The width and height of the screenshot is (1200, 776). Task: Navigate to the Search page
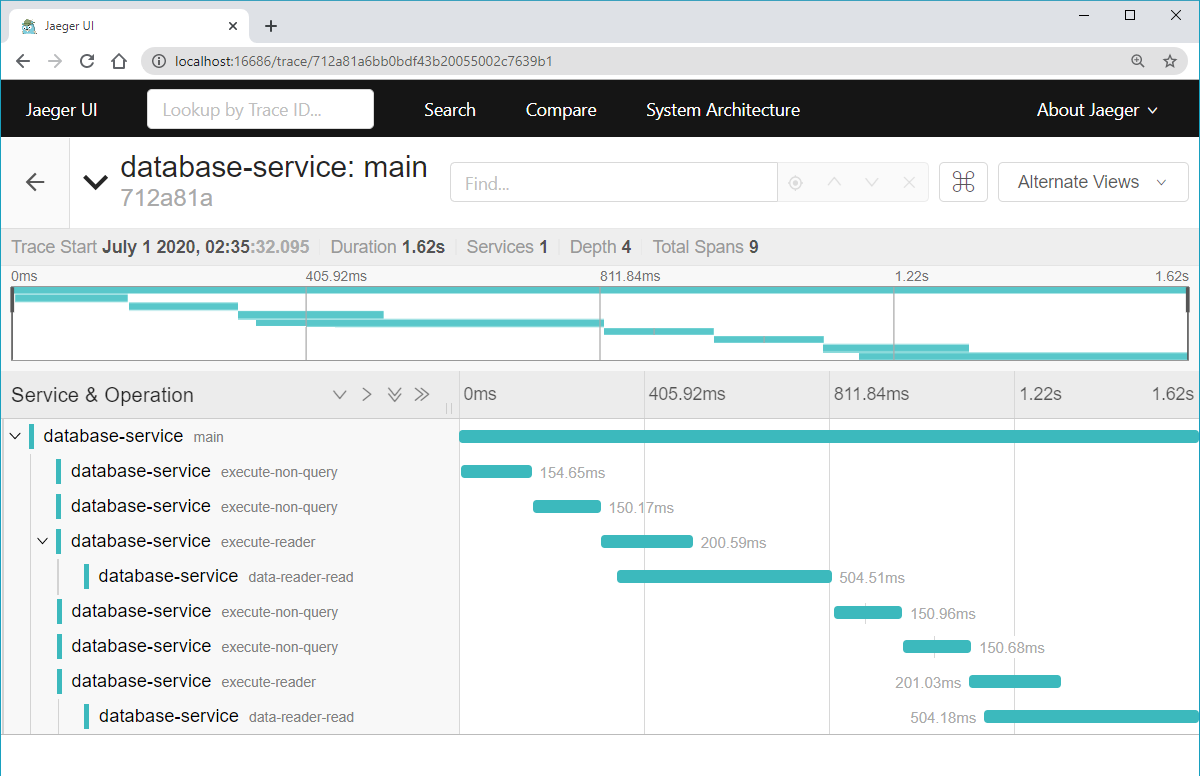point(449,110)
